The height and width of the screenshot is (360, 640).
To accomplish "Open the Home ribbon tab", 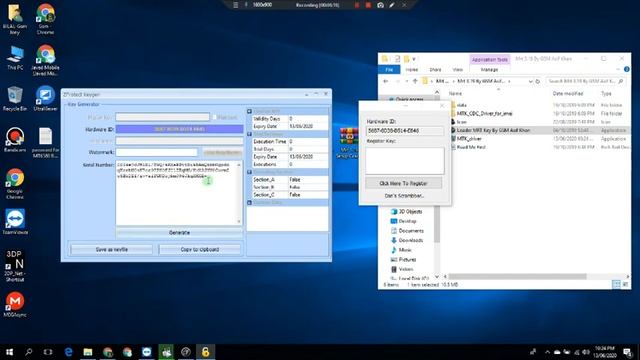I will point(411,70).
